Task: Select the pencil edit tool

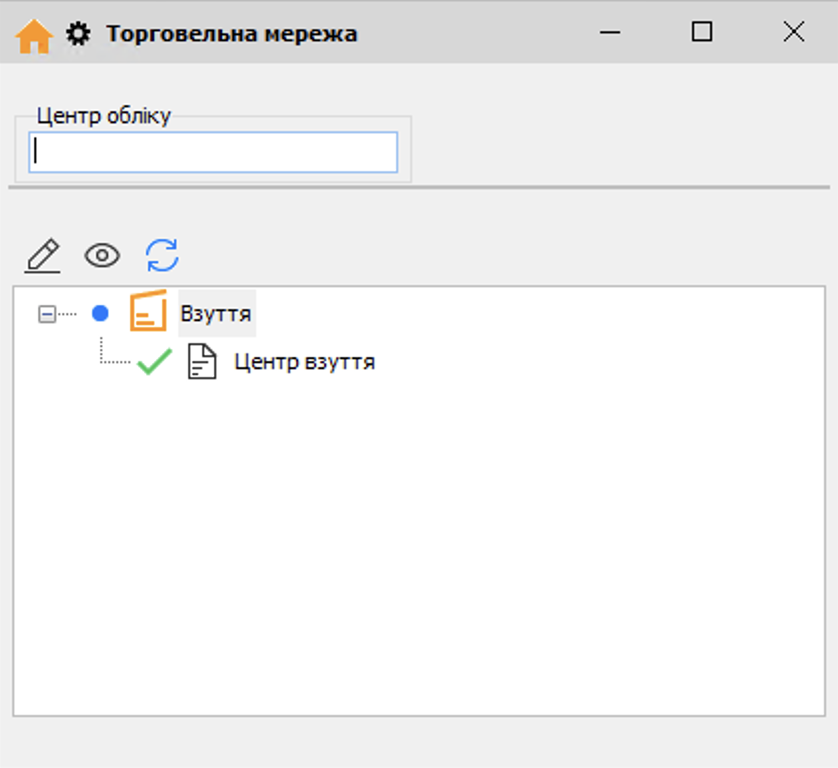Action: (x=43, y=256)
